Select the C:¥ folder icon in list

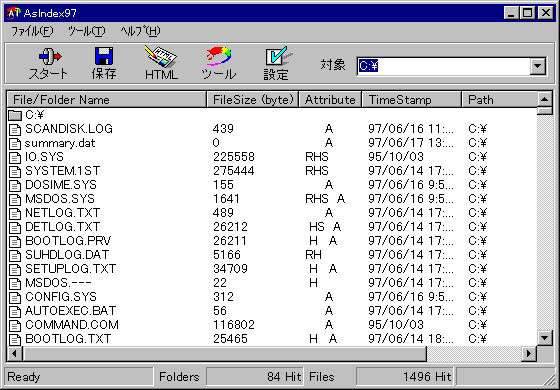(x=15, y=115)
